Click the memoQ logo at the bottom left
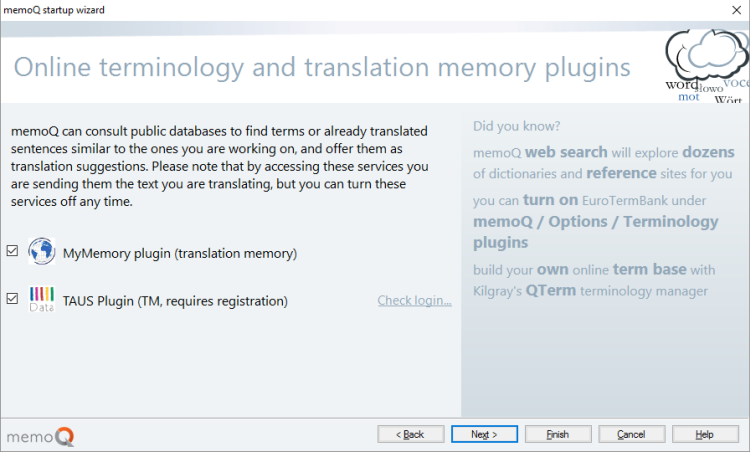This screenshot has width=750, height=452. point(40,436)
